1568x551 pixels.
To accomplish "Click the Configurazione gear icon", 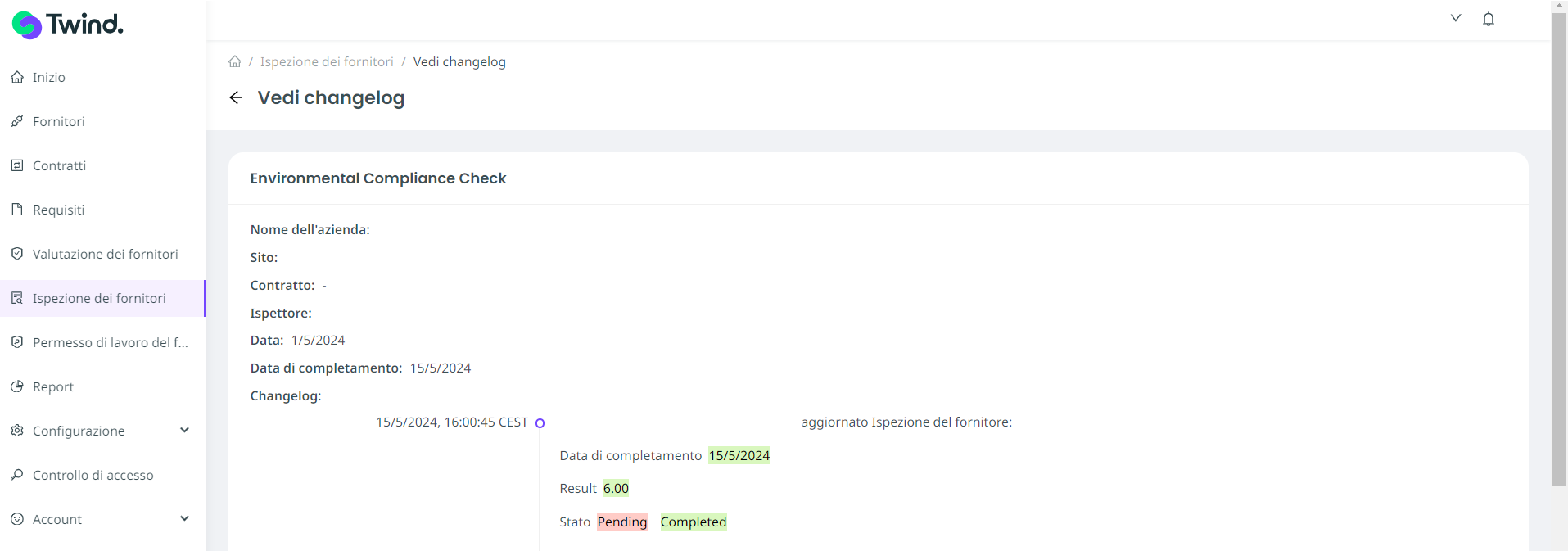I will pos(17,431).
